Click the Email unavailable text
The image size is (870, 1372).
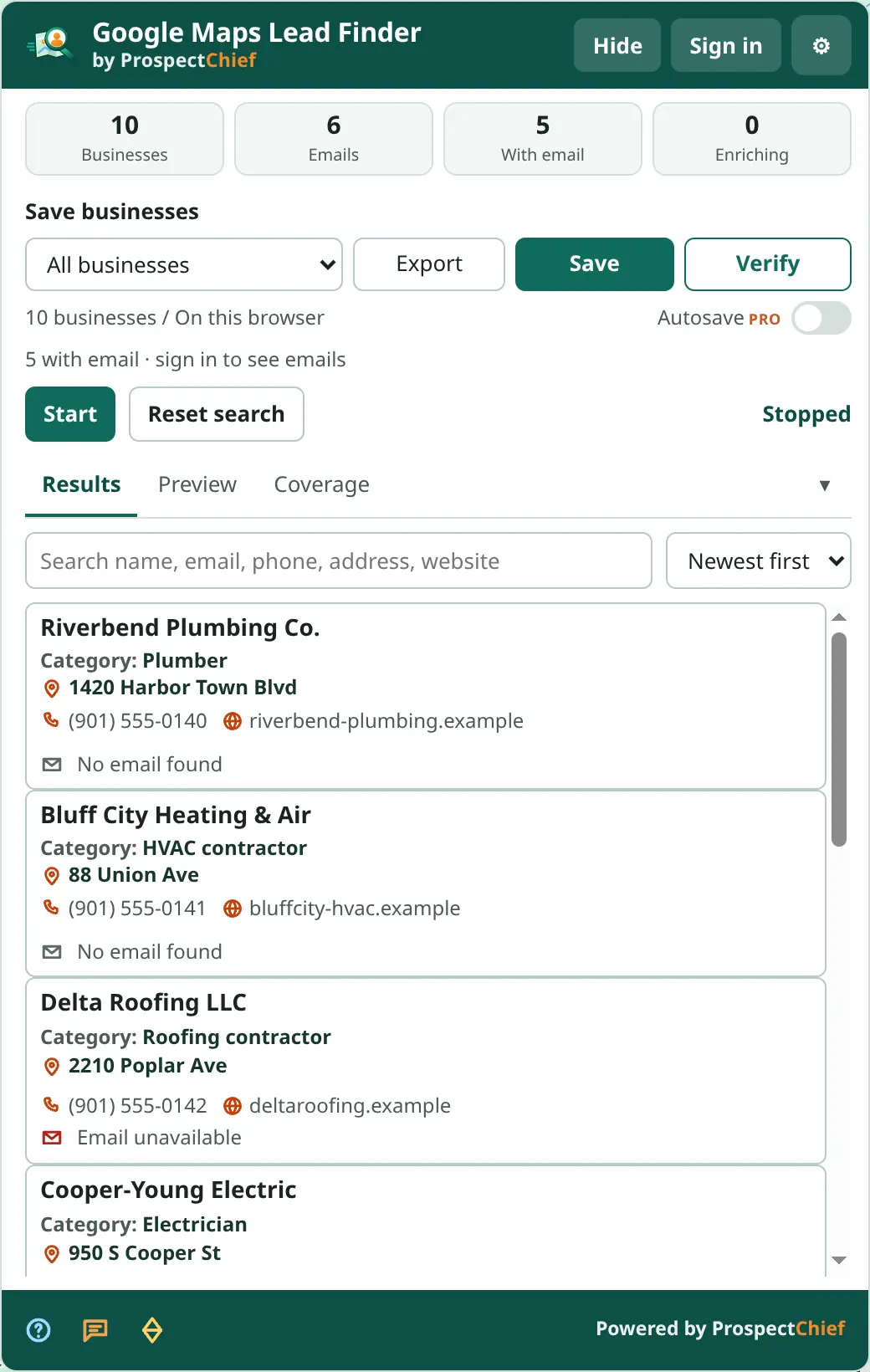[x=159, y=1138]
